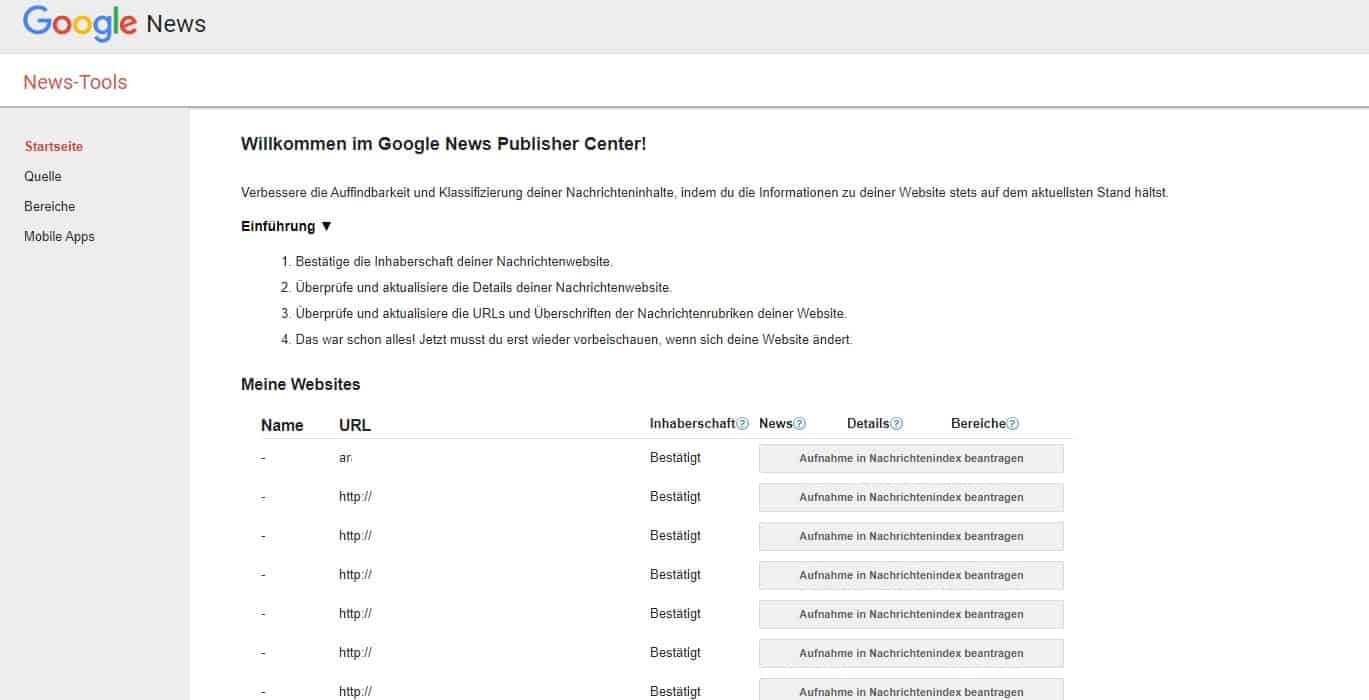Click the "Meine Websites" heading

pyautogui.click(x=301, y=384)
